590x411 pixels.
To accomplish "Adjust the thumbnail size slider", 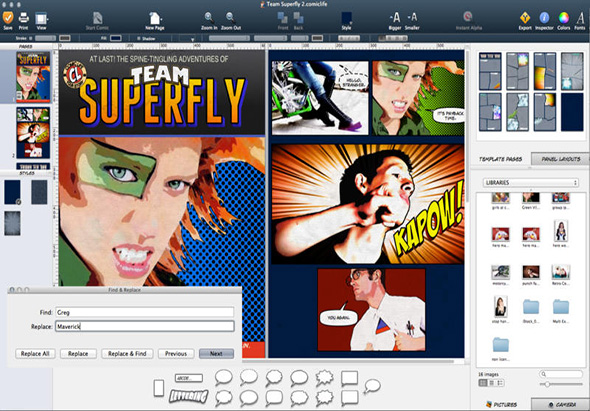I will click(561, 384).
